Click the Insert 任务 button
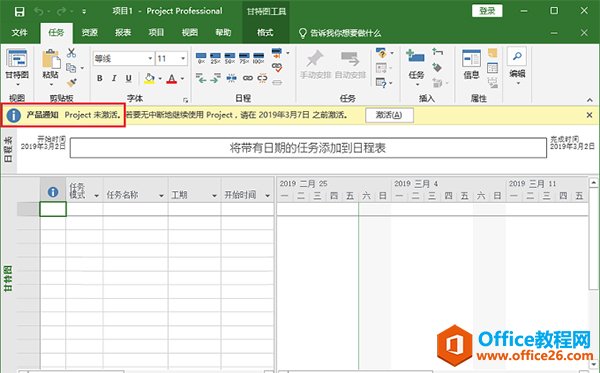Viewport: 600px width, 373px height. tap(416, 67)
